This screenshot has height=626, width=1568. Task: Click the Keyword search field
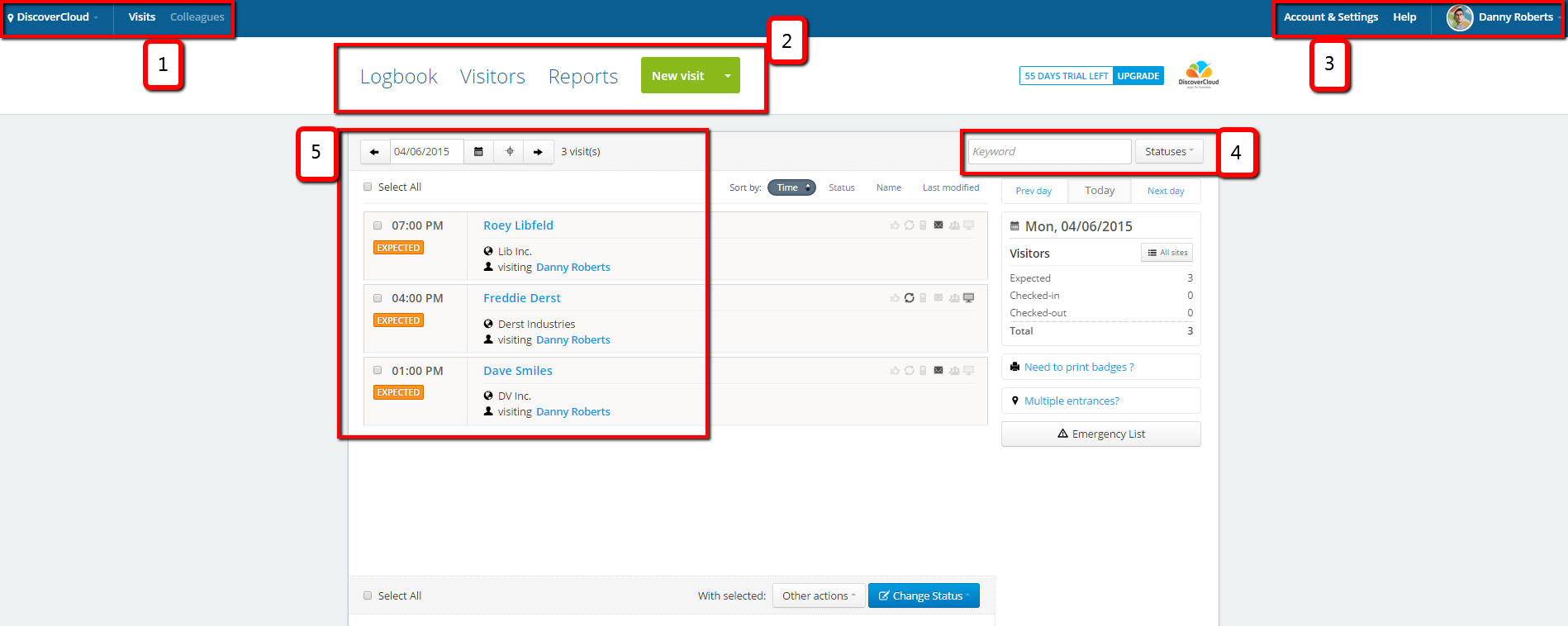tap(1049, 152)
